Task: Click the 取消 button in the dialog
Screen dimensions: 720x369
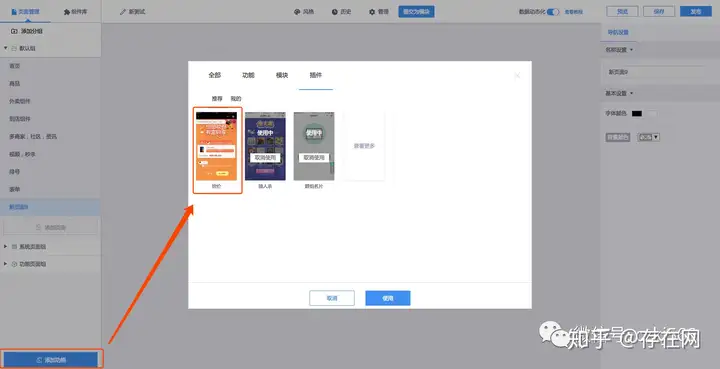Action: 332,298
